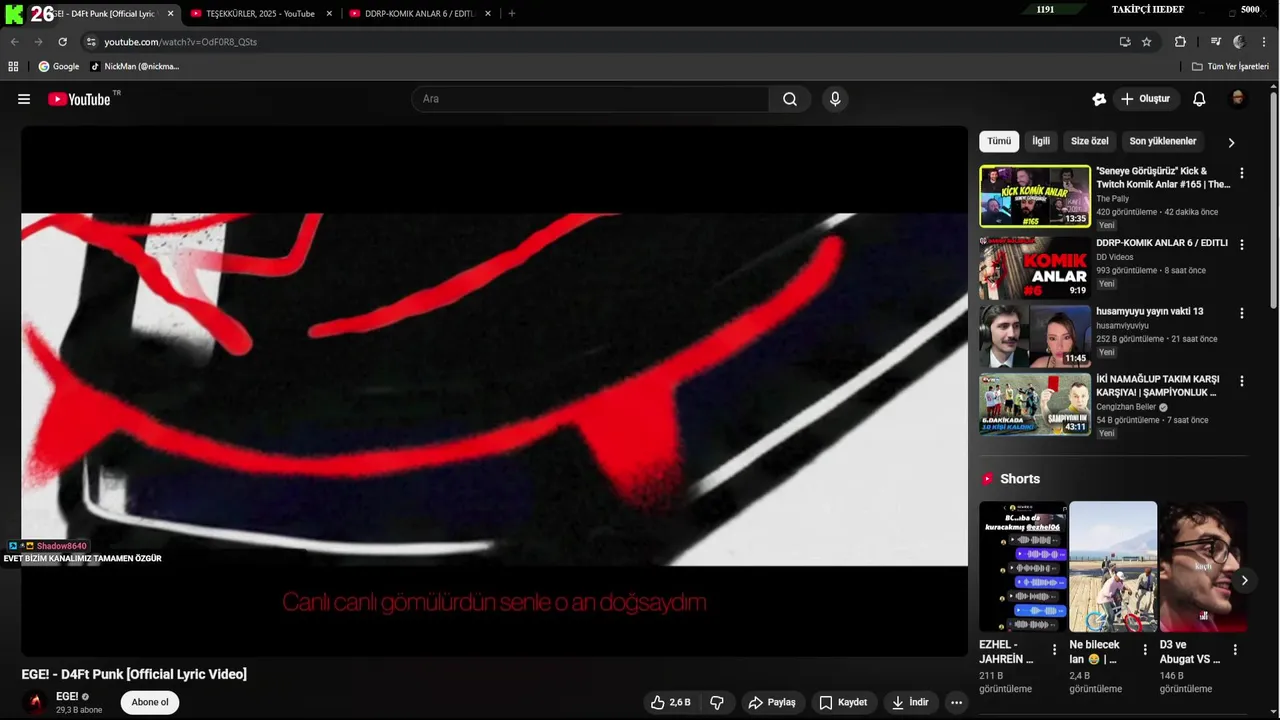Open husamyuyu yayın vakti 13 thumbnail
Screen dimensions: 1280x720
coord(1035,336)
